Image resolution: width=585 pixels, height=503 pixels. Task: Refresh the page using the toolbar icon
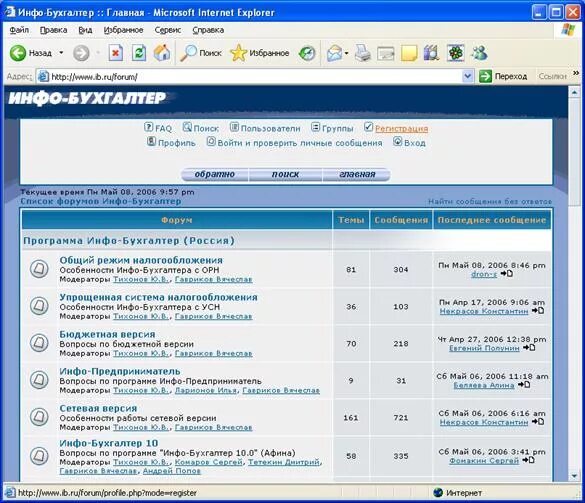pos(139,53)
